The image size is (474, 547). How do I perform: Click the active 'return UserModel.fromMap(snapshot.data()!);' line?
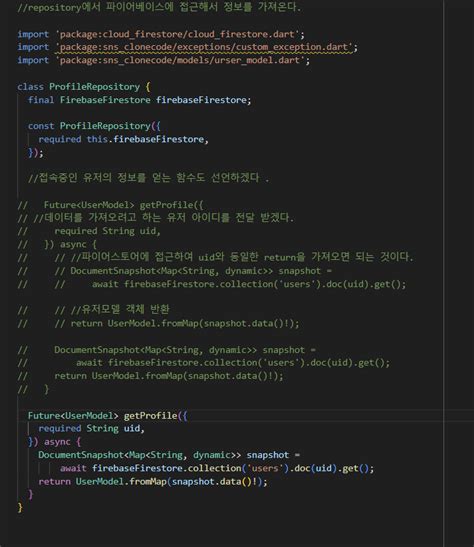153,482
